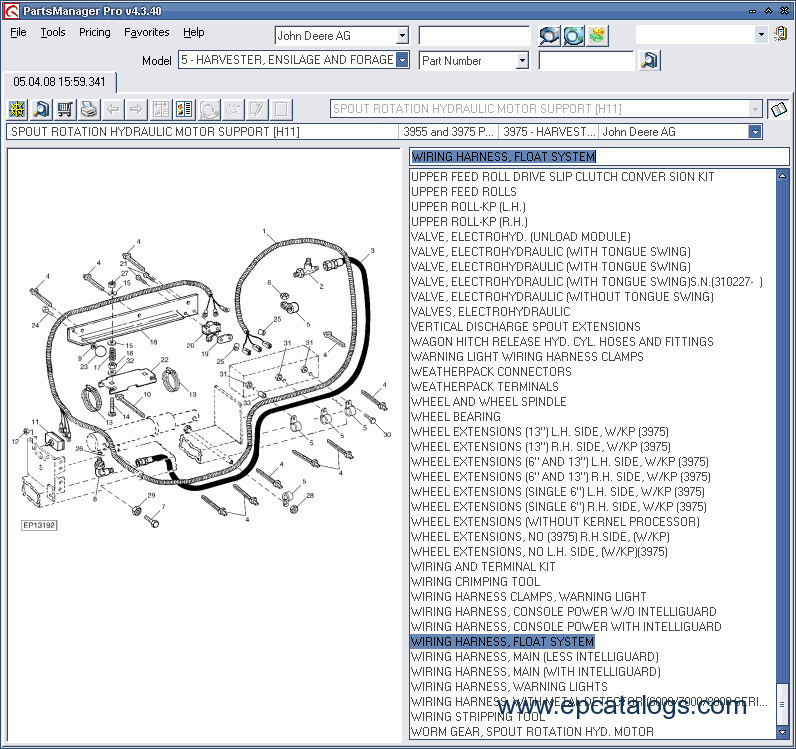Click the back arrow toolbar icon
The image size is (796, 749).
pyautogui.click(x=113, y=109)
